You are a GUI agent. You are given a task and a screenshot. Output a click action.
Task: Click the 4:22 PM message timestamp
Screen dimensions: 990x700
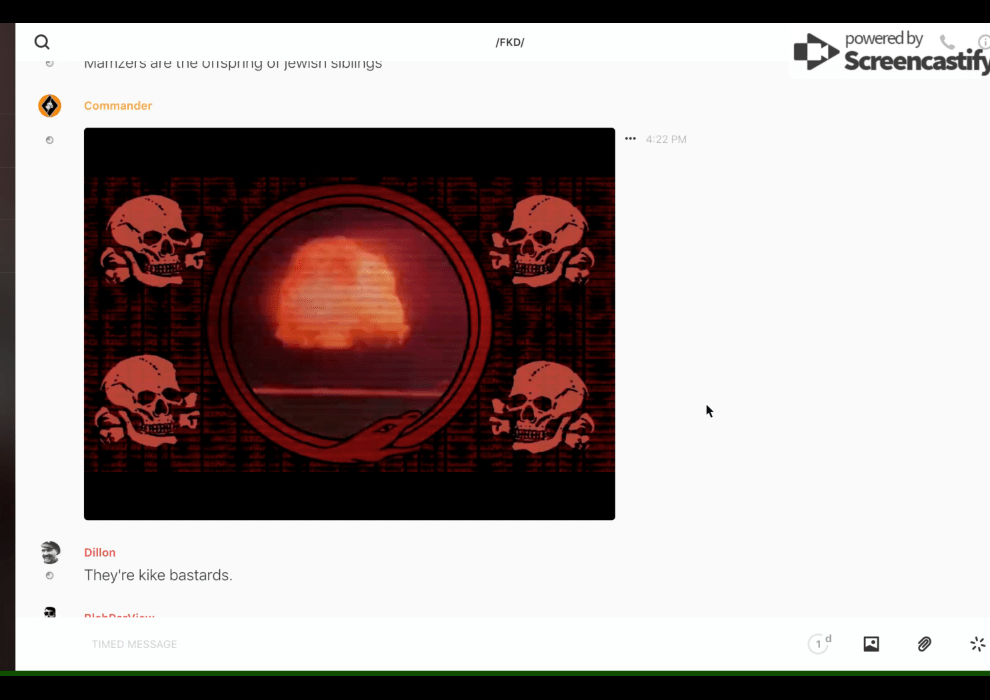click(x=666, y=140)
